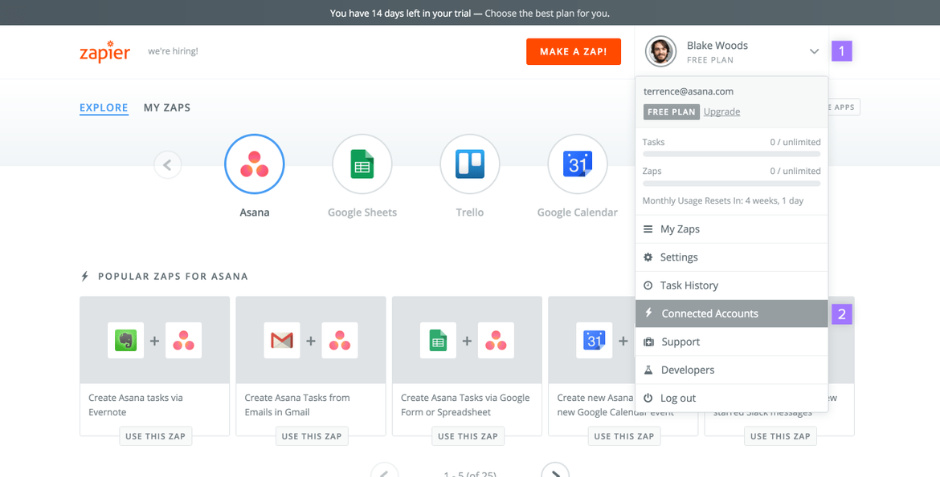Use the starred Slack messages zap

pyautogui.click(x=780, y=436)
